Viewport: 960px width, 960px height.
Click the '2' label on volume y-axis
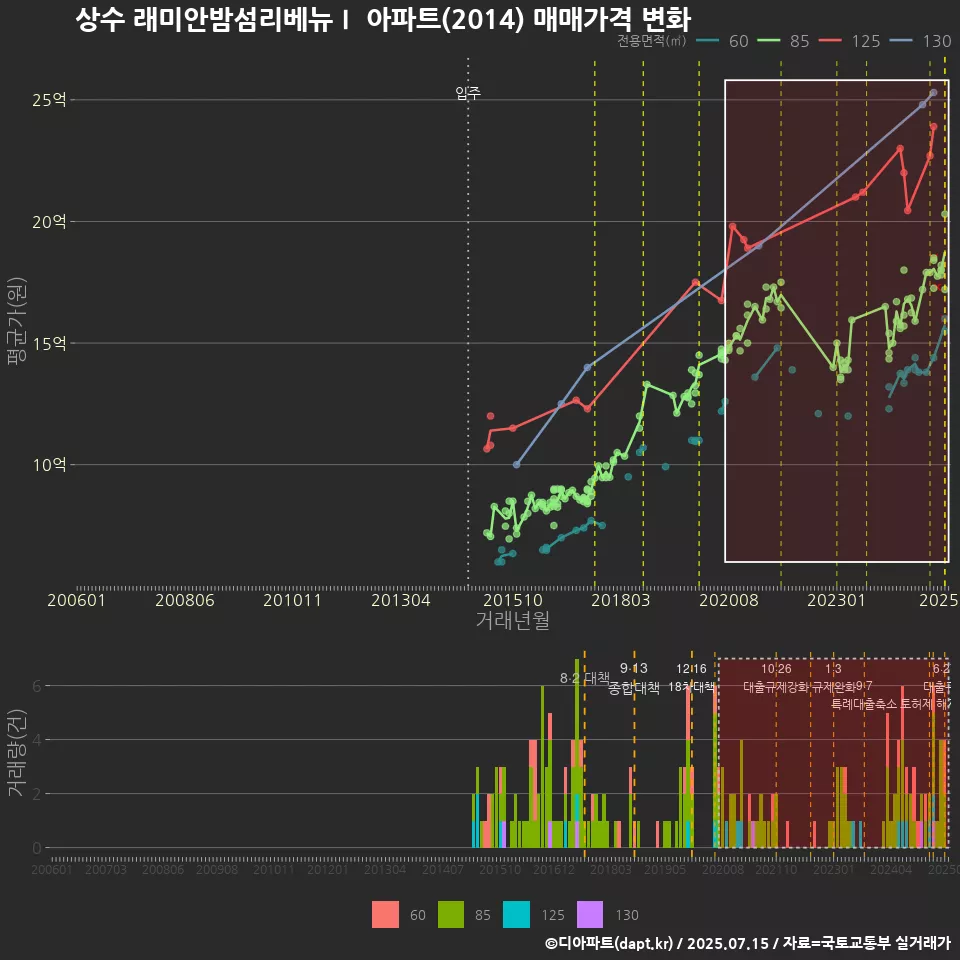37,794
